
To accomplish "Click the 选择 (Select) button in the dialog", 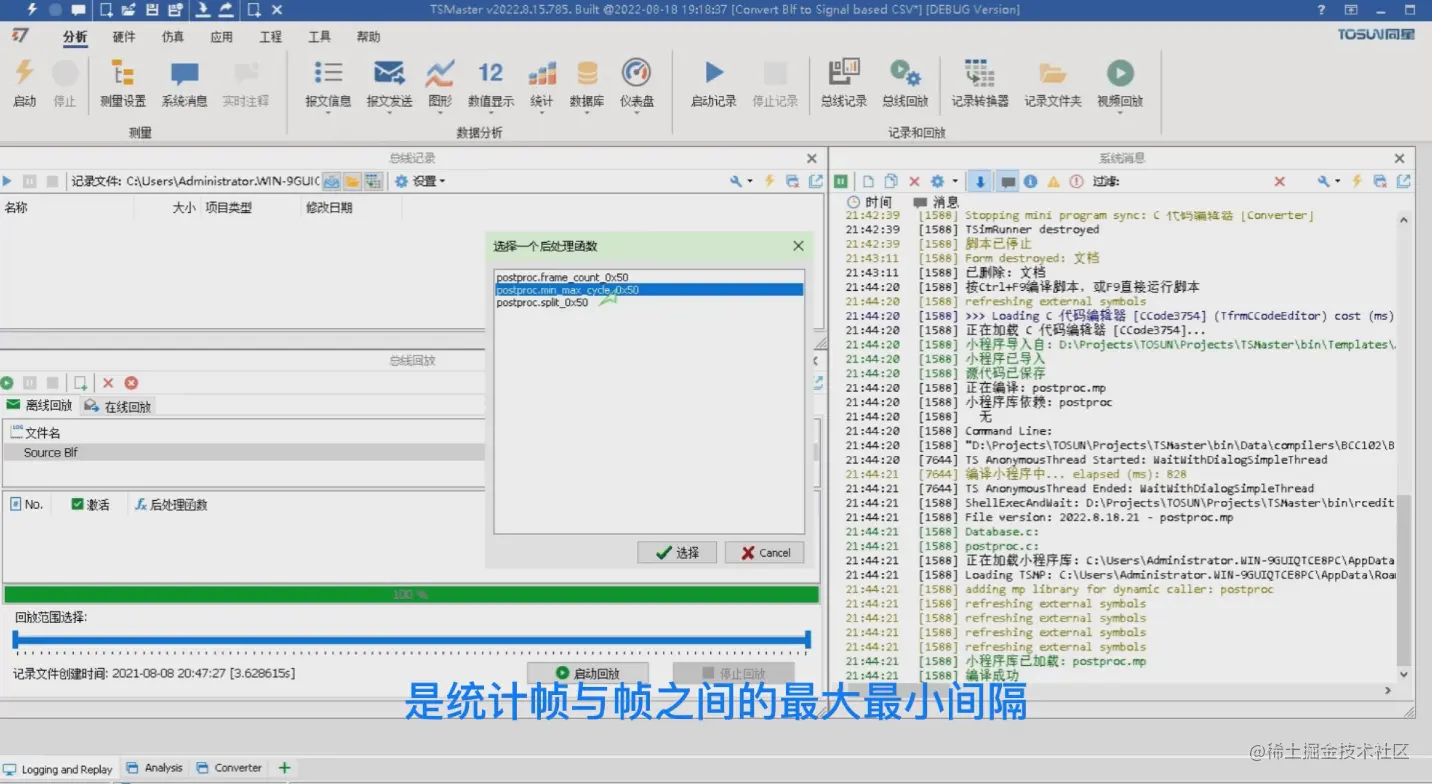I will click(x=677, y=552).
